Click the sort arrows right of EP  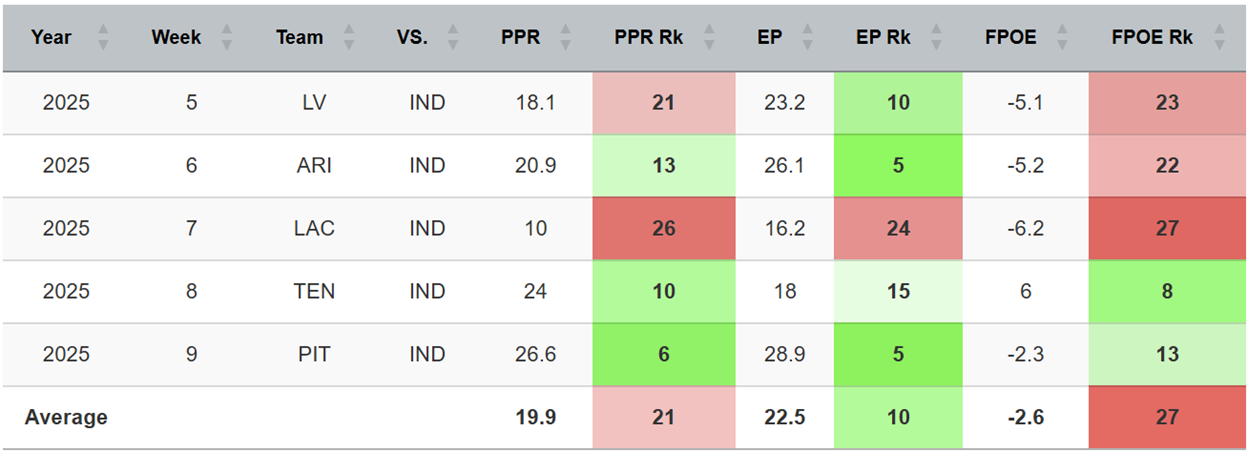807,38
